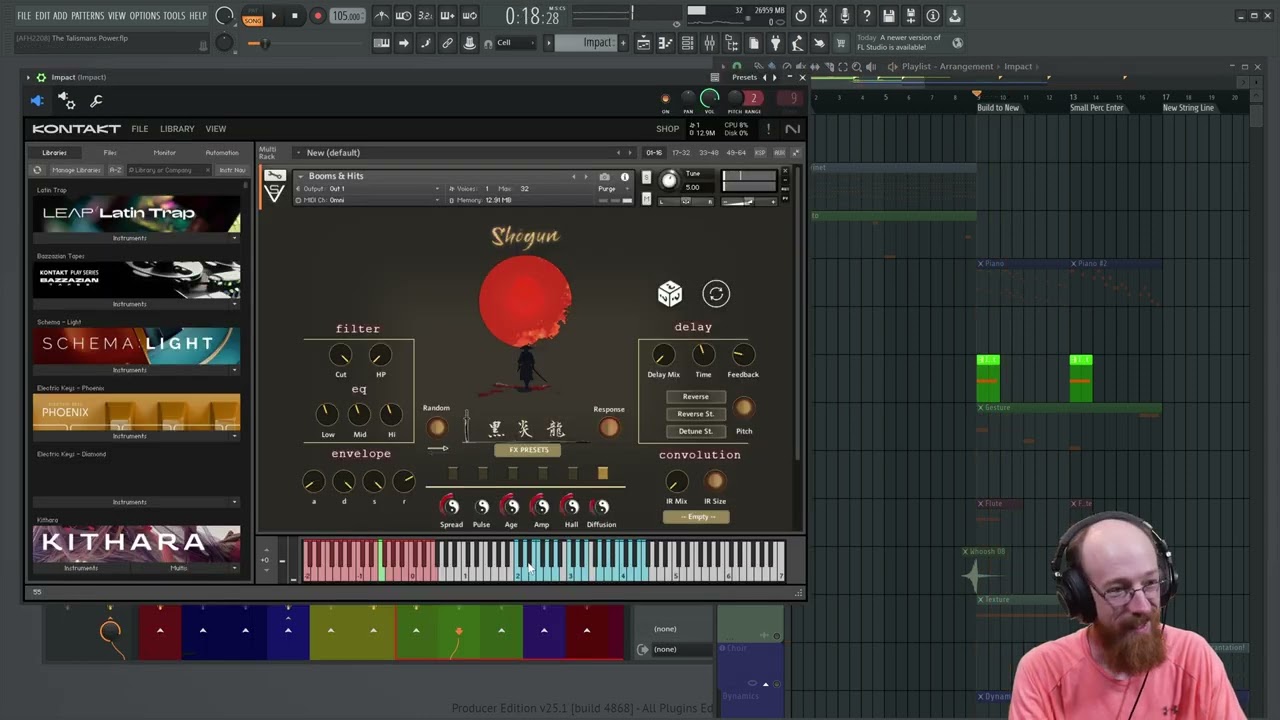Click the project info icon in toolbar
Image resolution: width=1280 pixels, height=720 pixels.
point(932,16)
